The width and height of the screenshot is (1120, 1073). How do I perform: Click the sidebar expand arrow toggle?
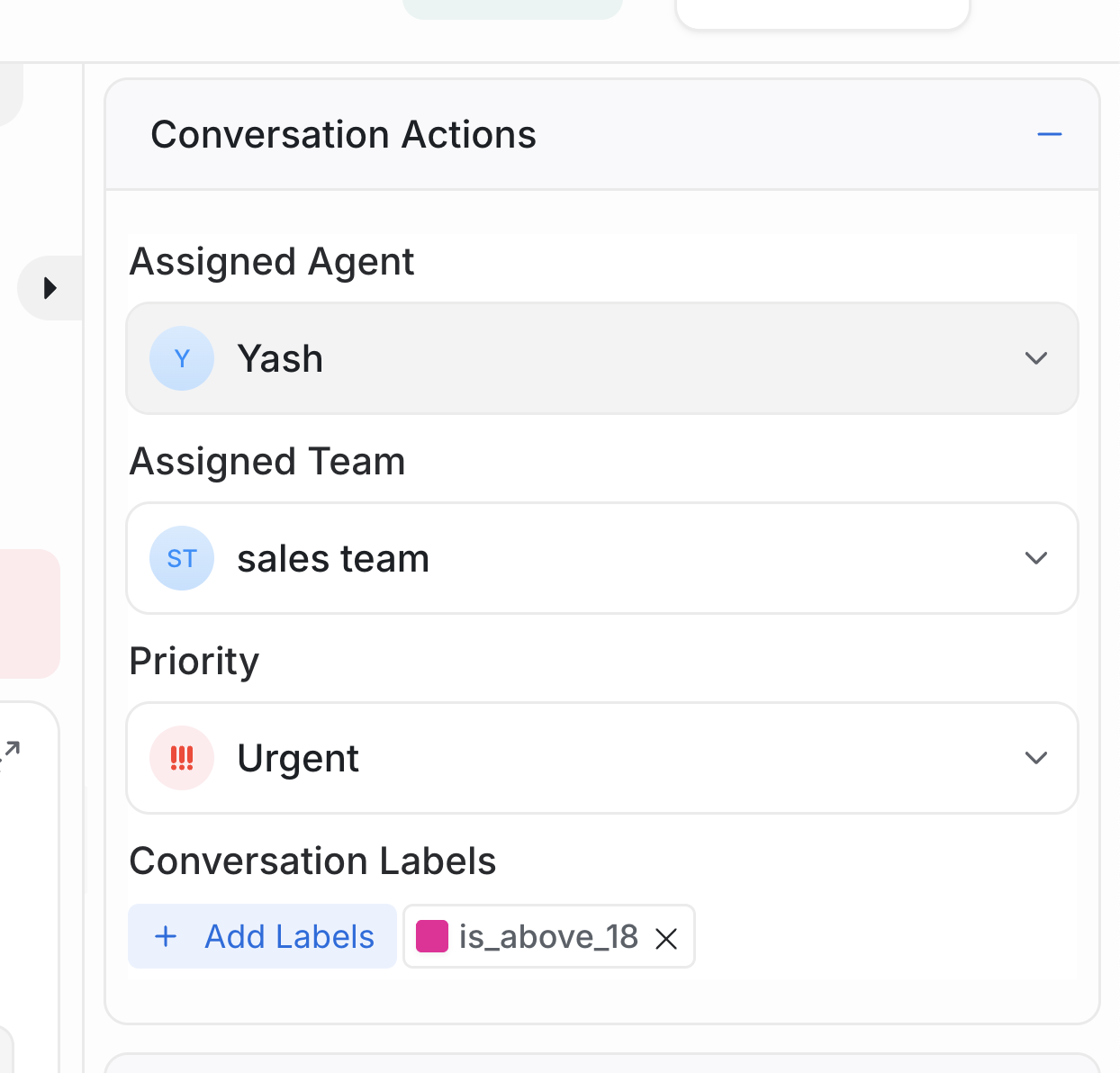click(50, 288)
